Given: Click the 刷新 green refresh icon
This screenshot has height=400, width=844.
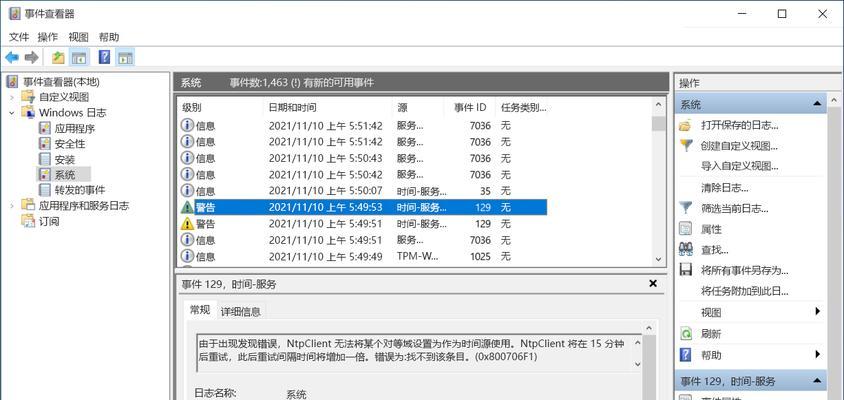Looking at the screenshot, I should pos(686,334).
